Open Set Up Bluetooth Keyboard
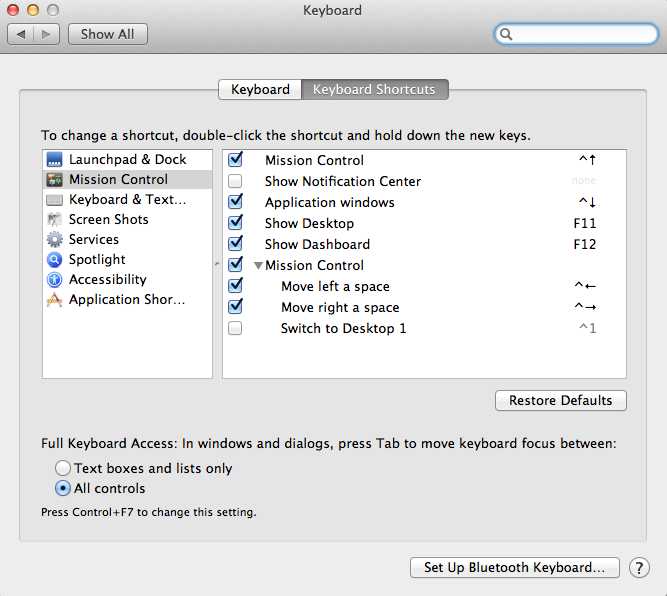667x596 pixels. pos(514,567)
